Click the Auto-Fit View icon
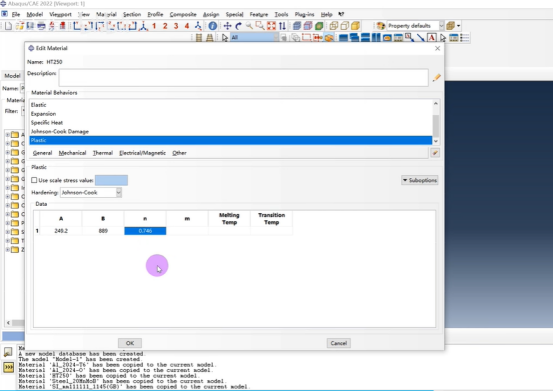 click(x=271, y=26)
